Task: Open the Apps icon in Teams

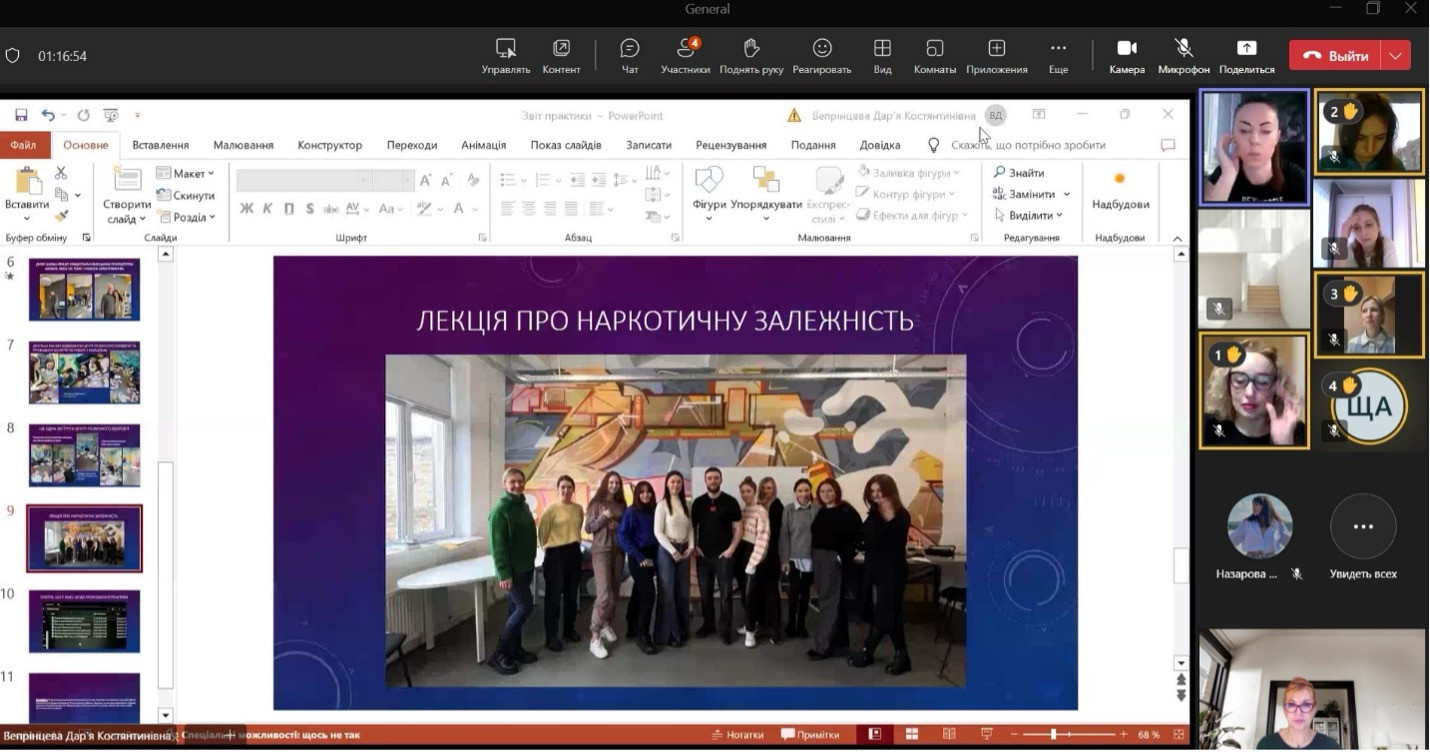Action: [996, 56]
